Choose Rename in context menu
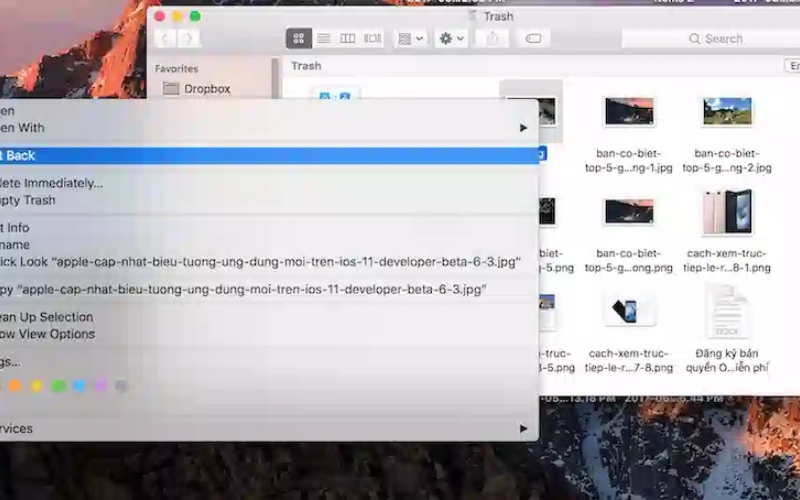 [x=269, y=245]
